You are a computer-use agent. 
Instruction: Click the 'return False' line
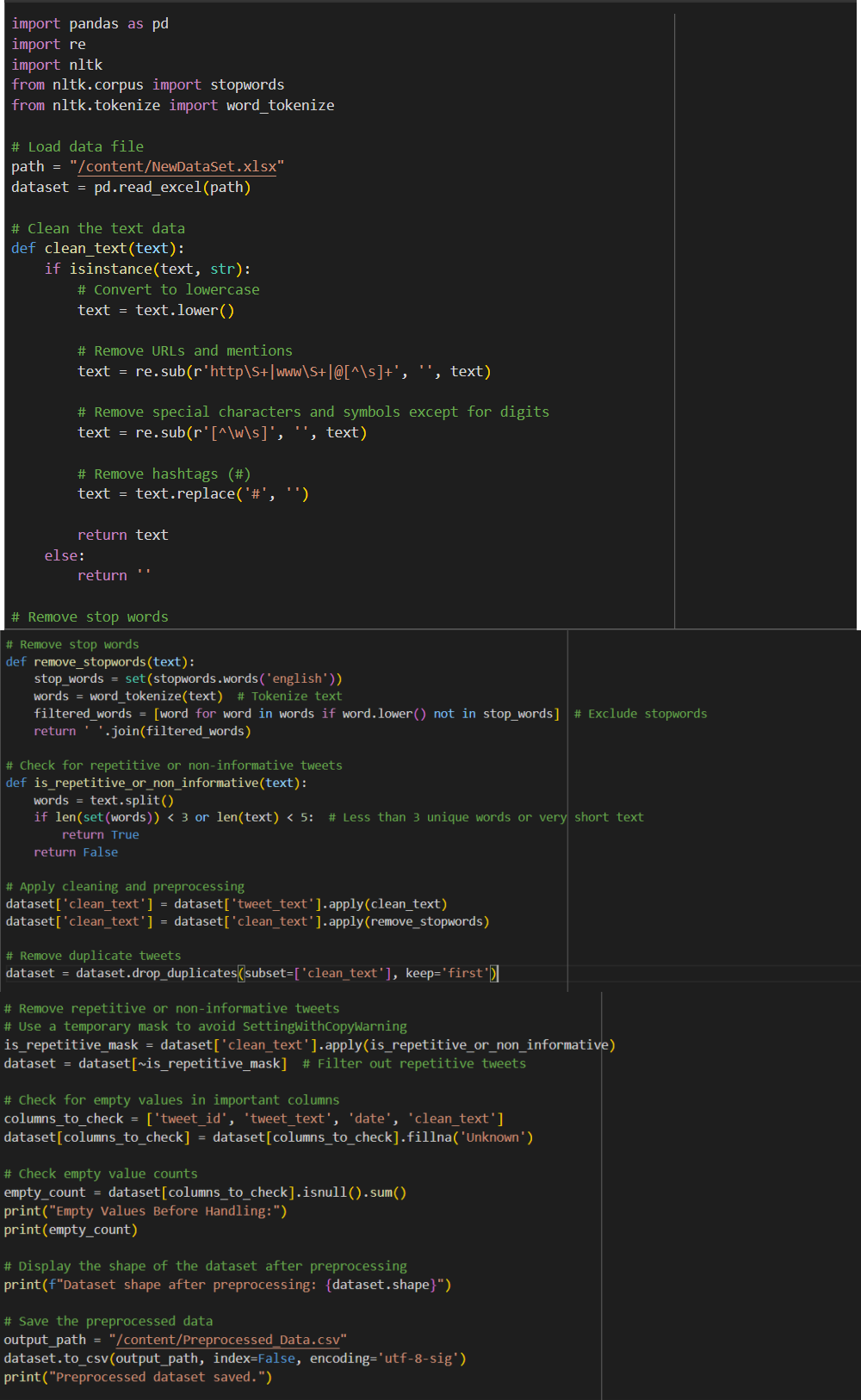[x=76, y=852]
